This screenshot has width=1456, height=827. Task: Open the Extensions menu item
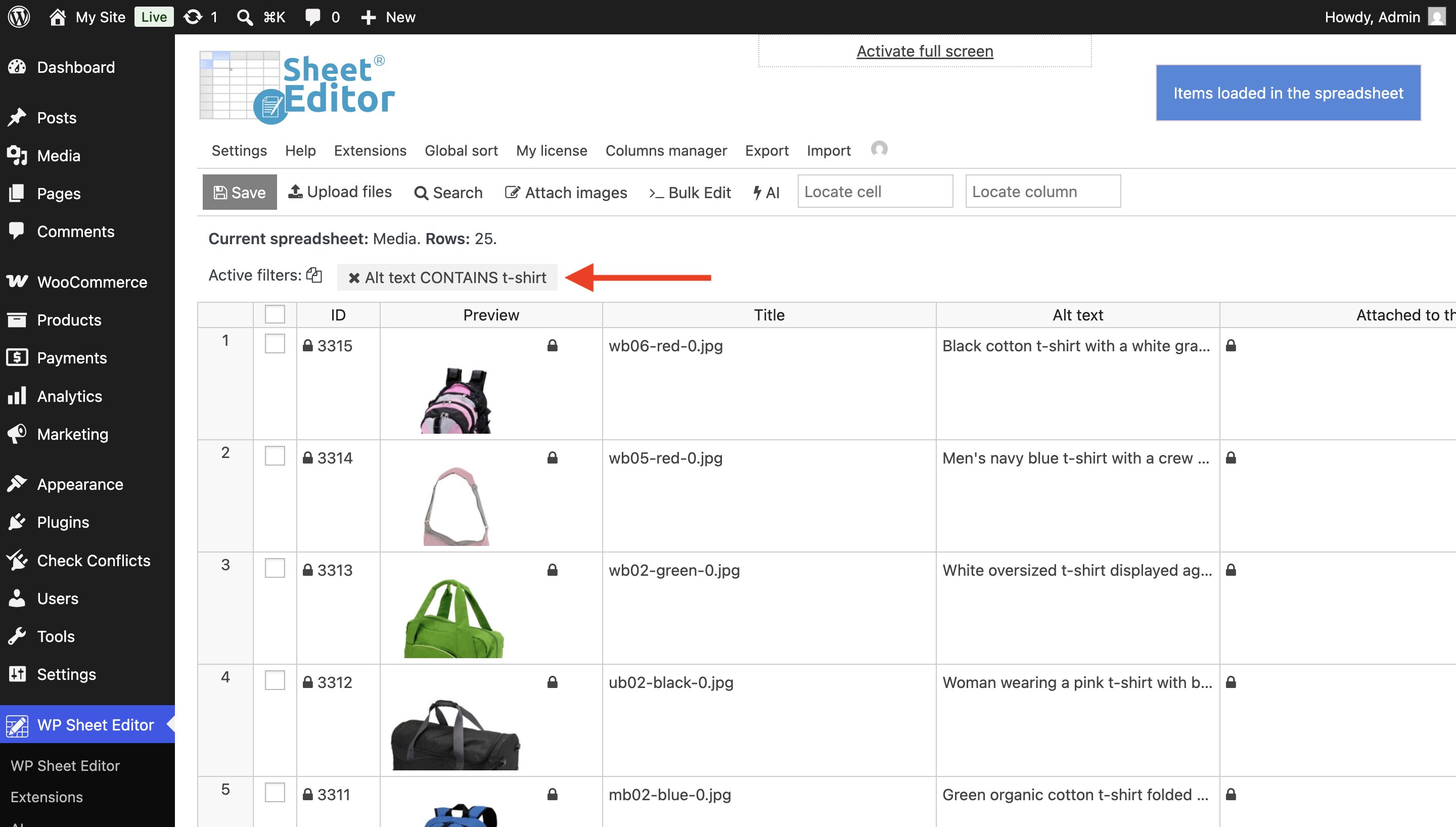pos(370,151)
